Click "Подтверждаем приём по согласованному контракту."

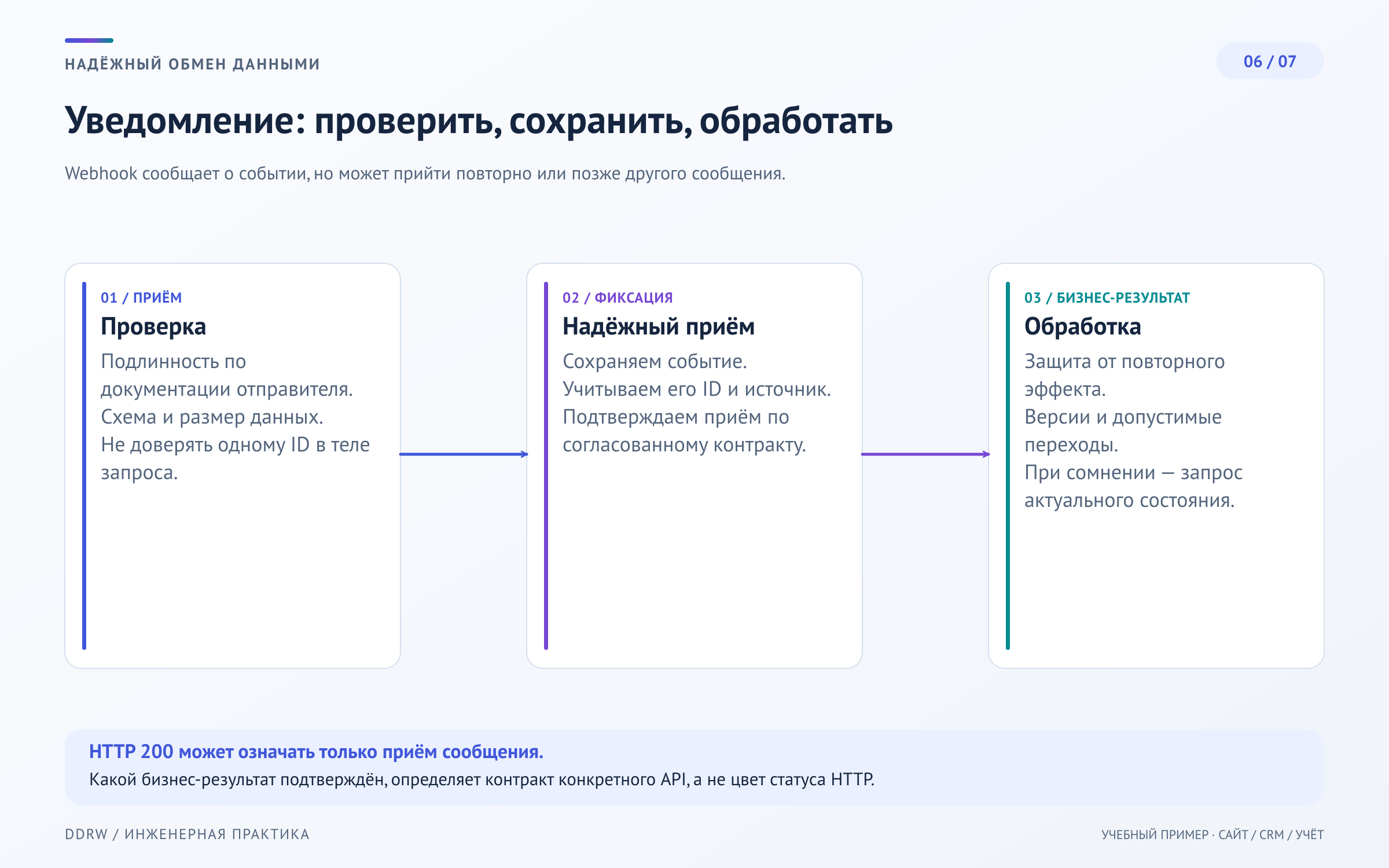pyautogui.click(x=684, y=431)
